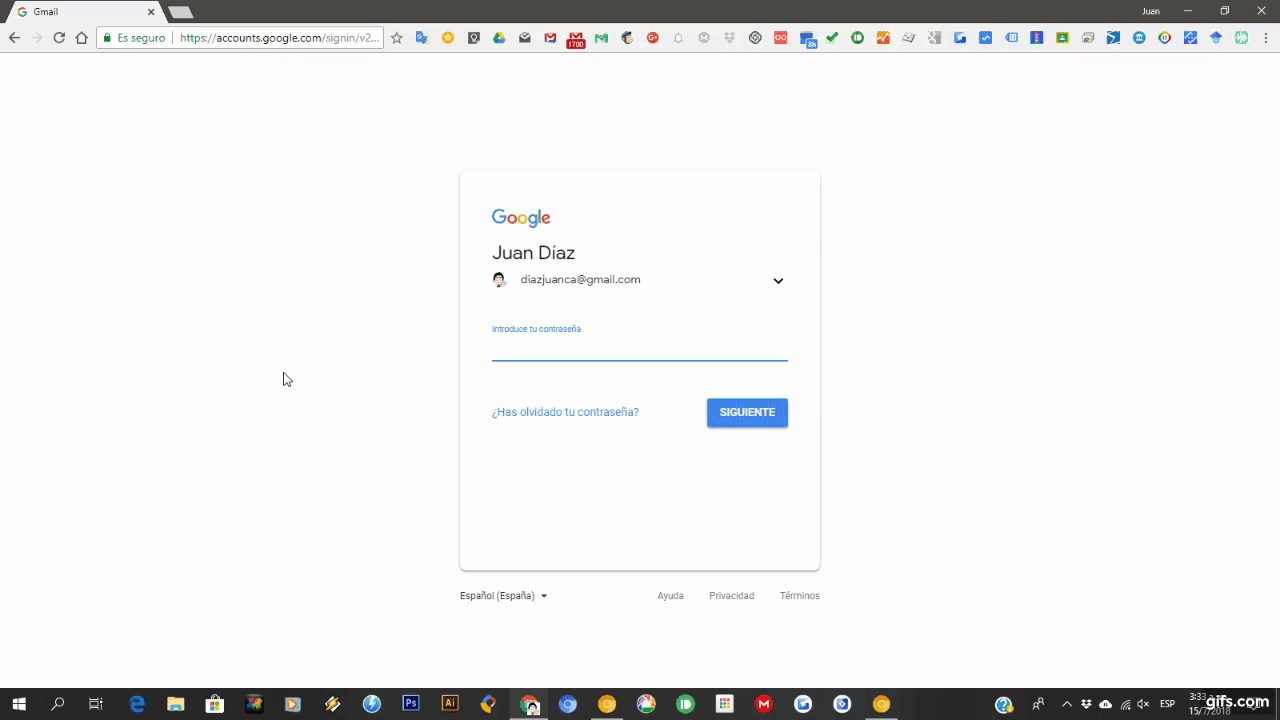Open Task View on taskbar
Viewport: 1280px width, 720px height.
pyautogui.click(x=96, y=704)
